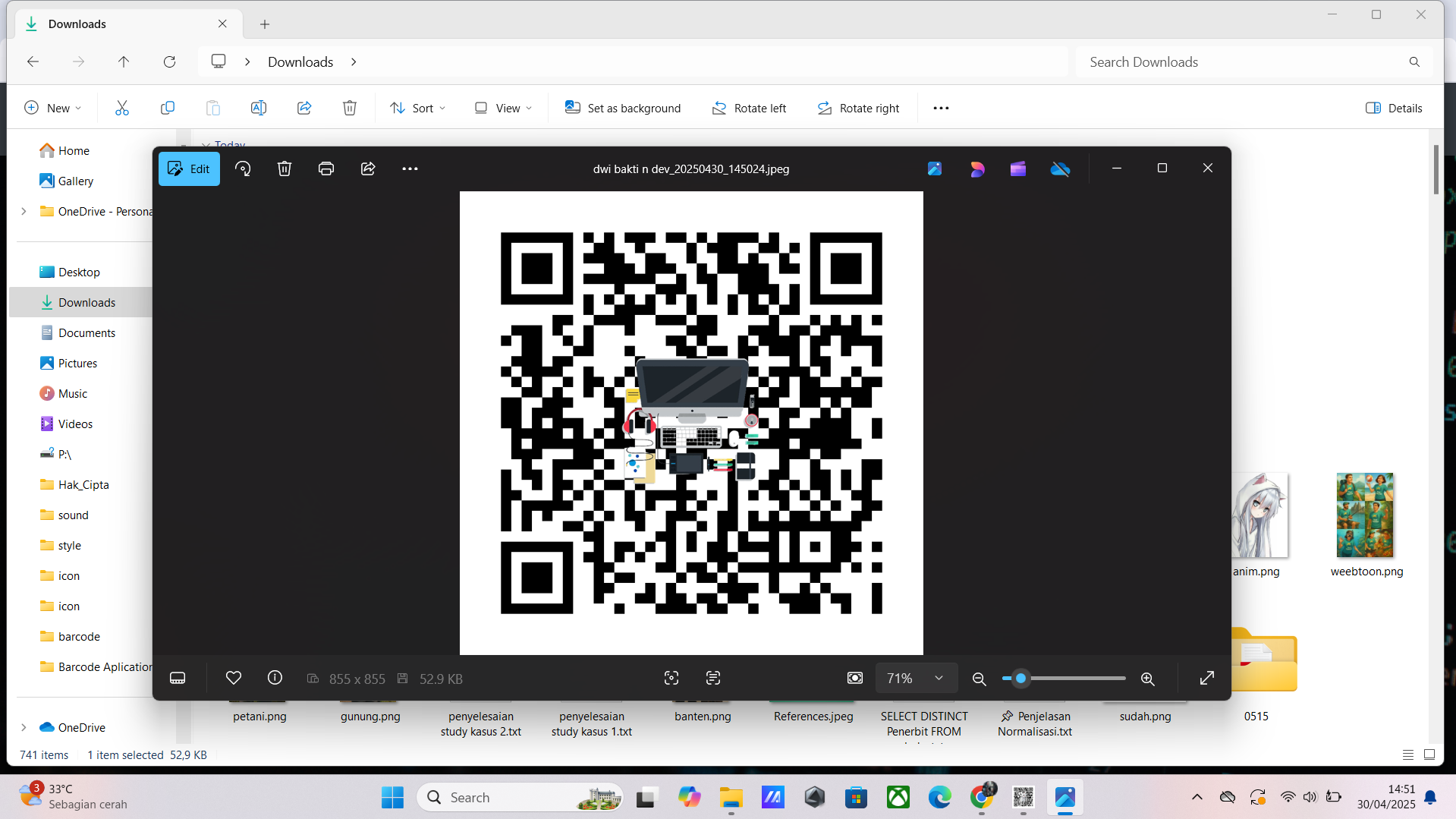Open Clipchamp icon in Photos title bar
This screenshot has height=819, width=1456.
[1018, 169]
